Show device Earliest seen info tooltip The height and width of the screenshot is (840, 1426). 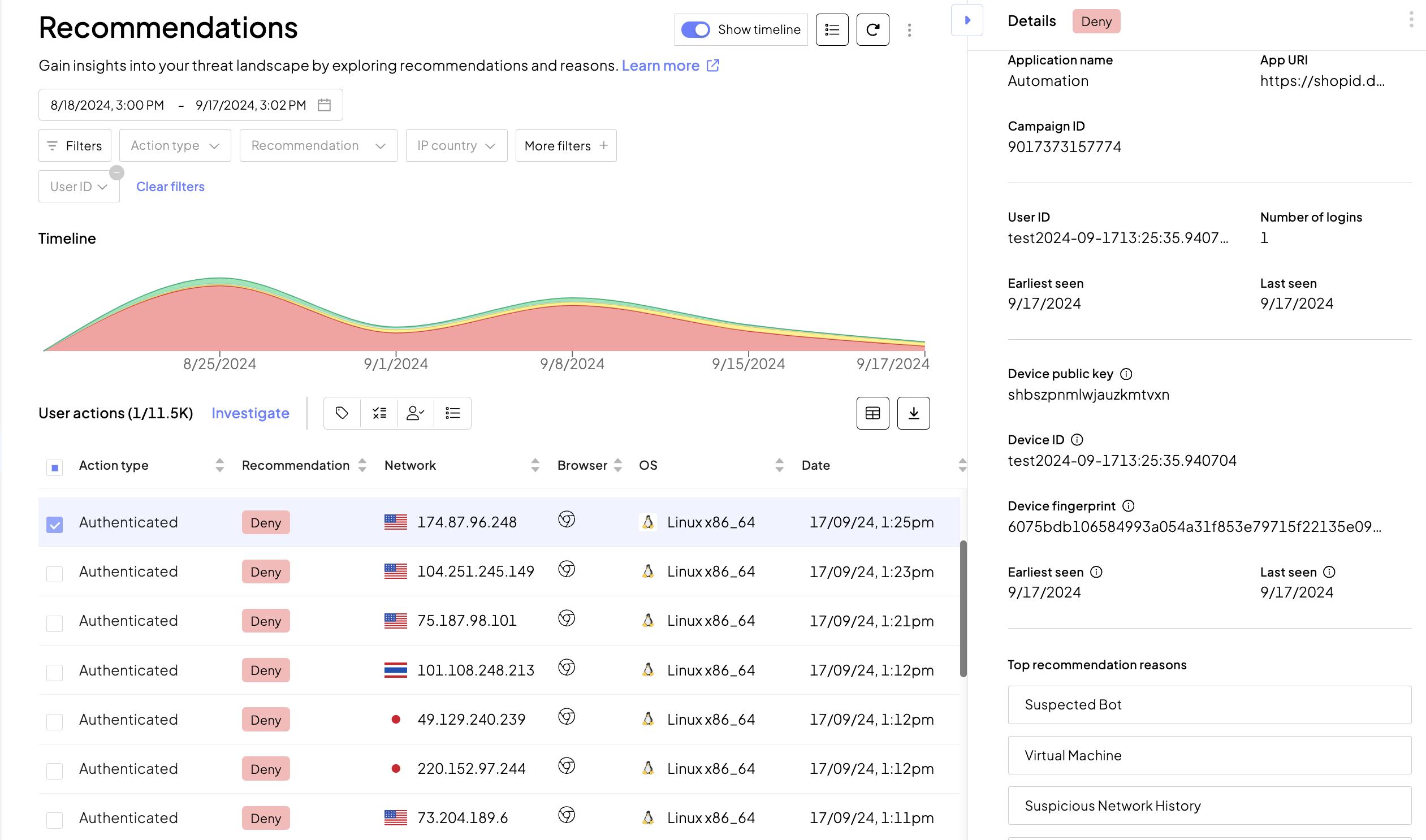click(1096, 572)
